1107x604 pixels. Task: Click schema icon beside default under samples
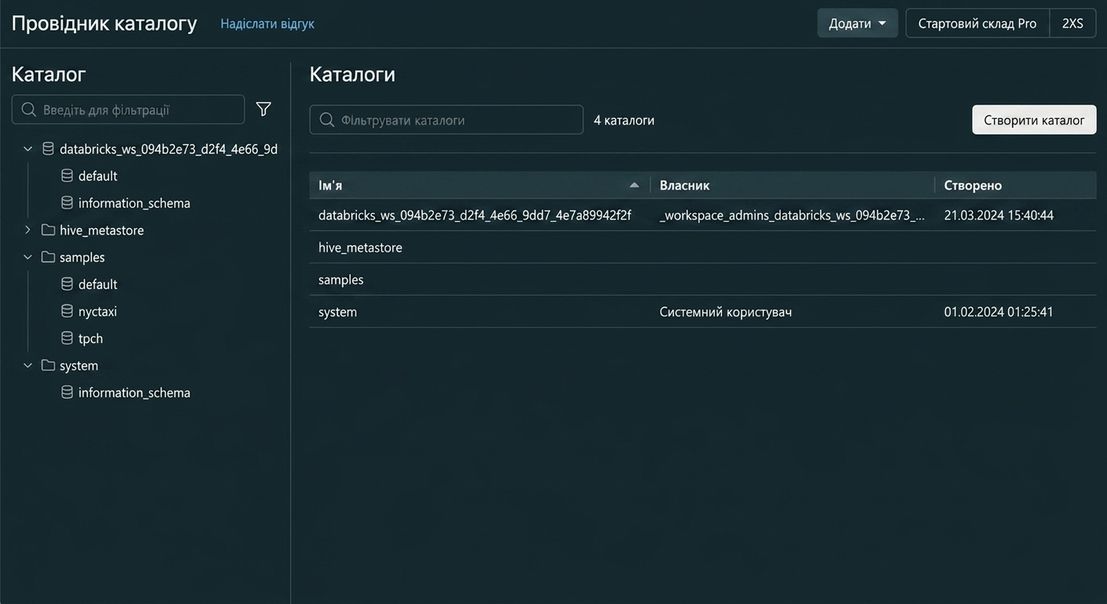(x=67, y=284)
